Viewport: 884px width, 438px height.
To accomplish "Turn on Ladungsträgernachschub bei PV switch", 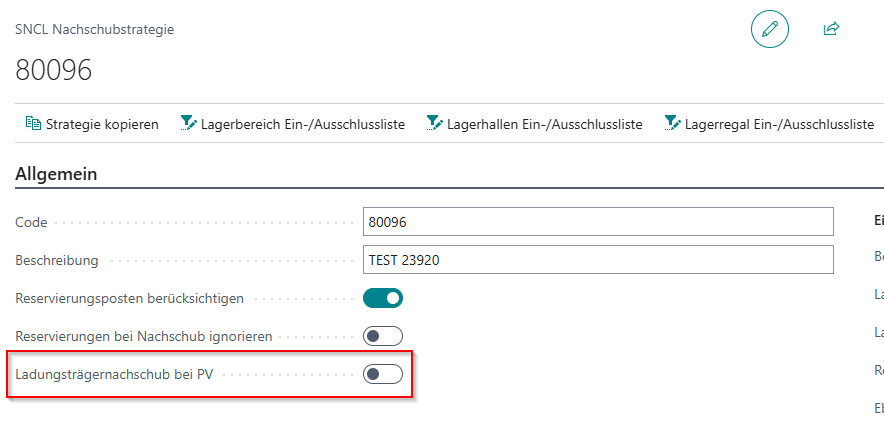I will click(383, 374).
